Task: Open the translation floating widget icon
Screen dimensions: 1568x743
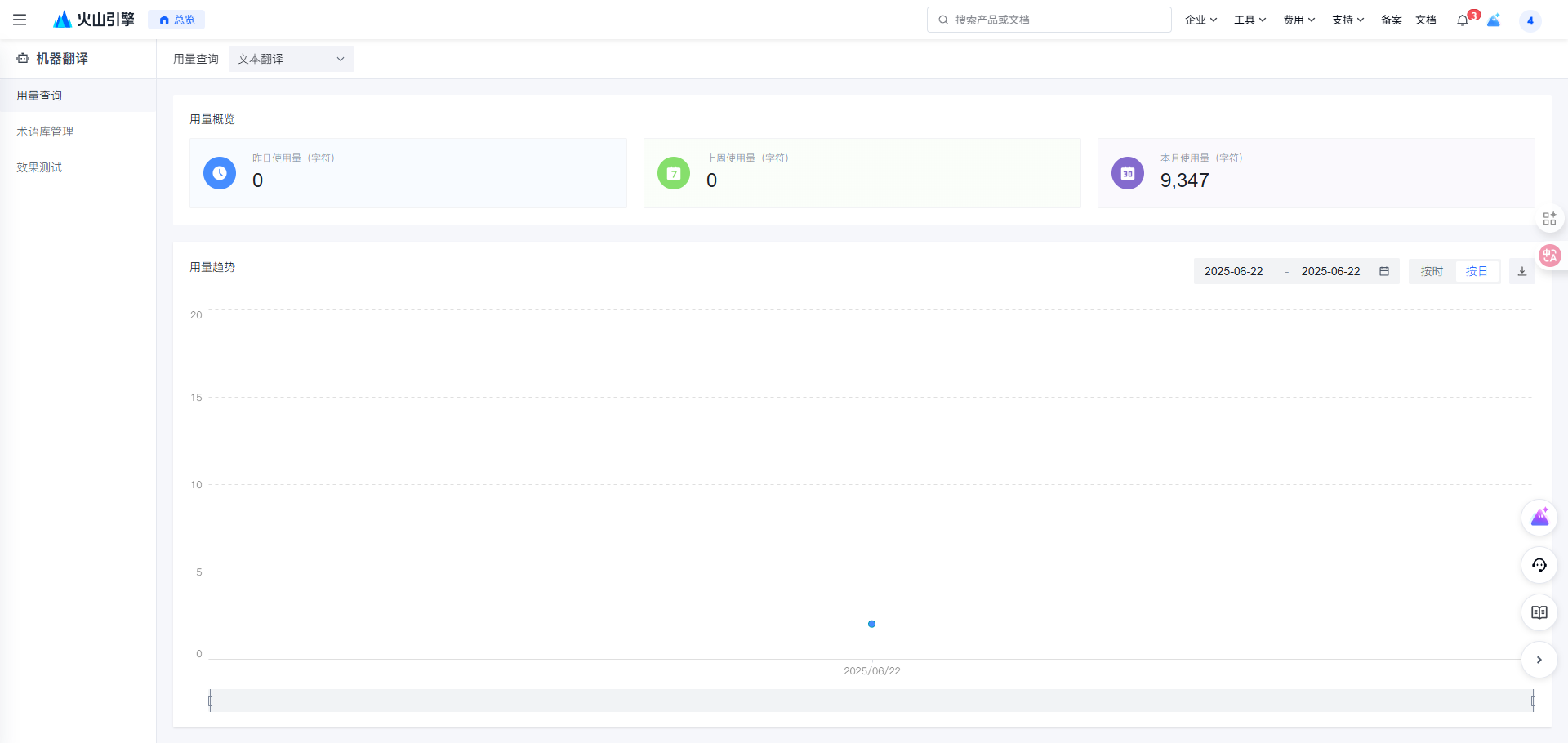Action: pyautogui.click(x=1549, y=256)
